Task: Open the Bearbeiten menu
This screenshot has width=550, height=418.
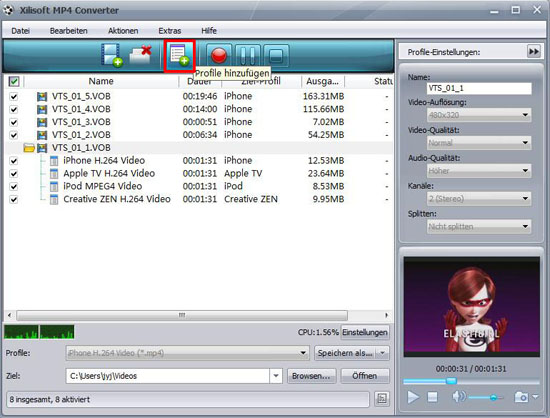Action: pyautogui.click(x=69, y=31)
